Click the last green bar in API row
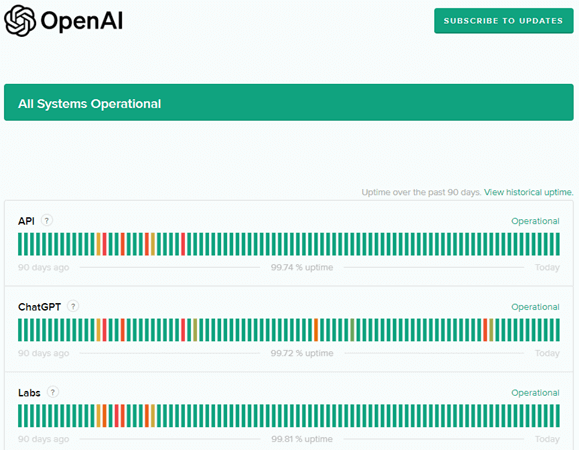The image size is (579, 450). (558, 244)
